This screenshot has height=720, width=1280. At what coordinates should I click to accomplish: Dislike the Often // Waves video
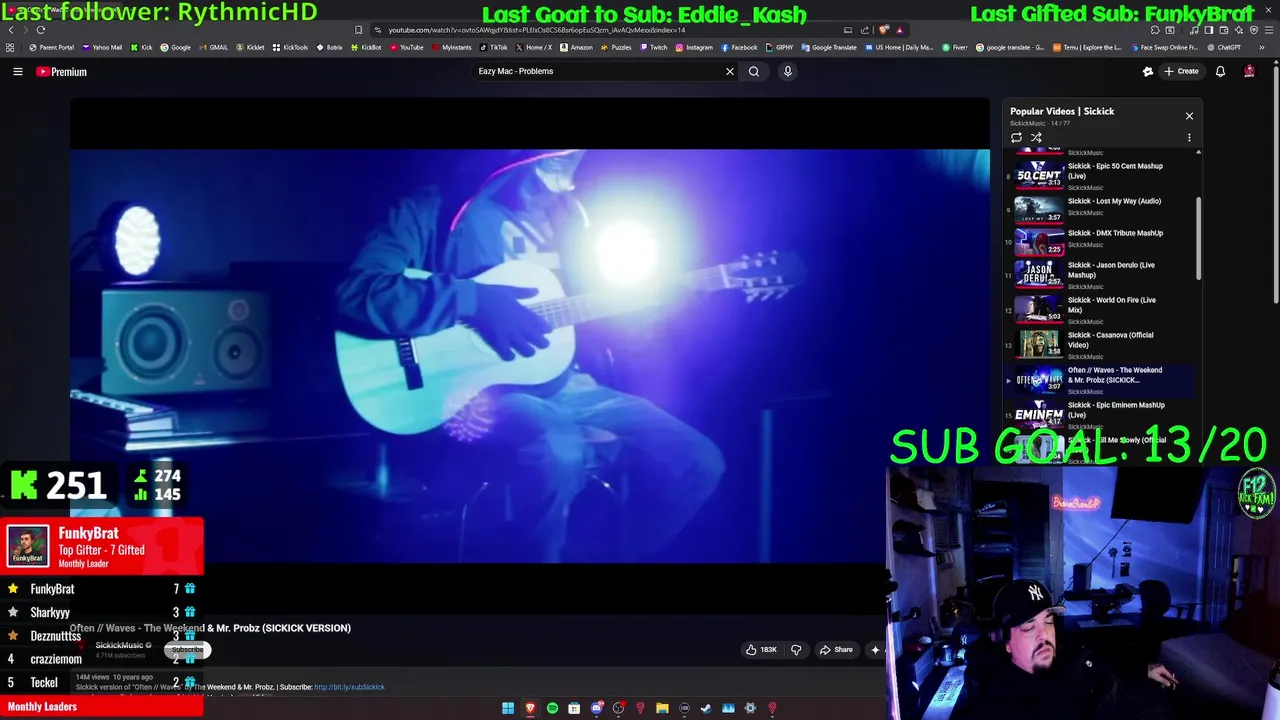coord(796,650)
